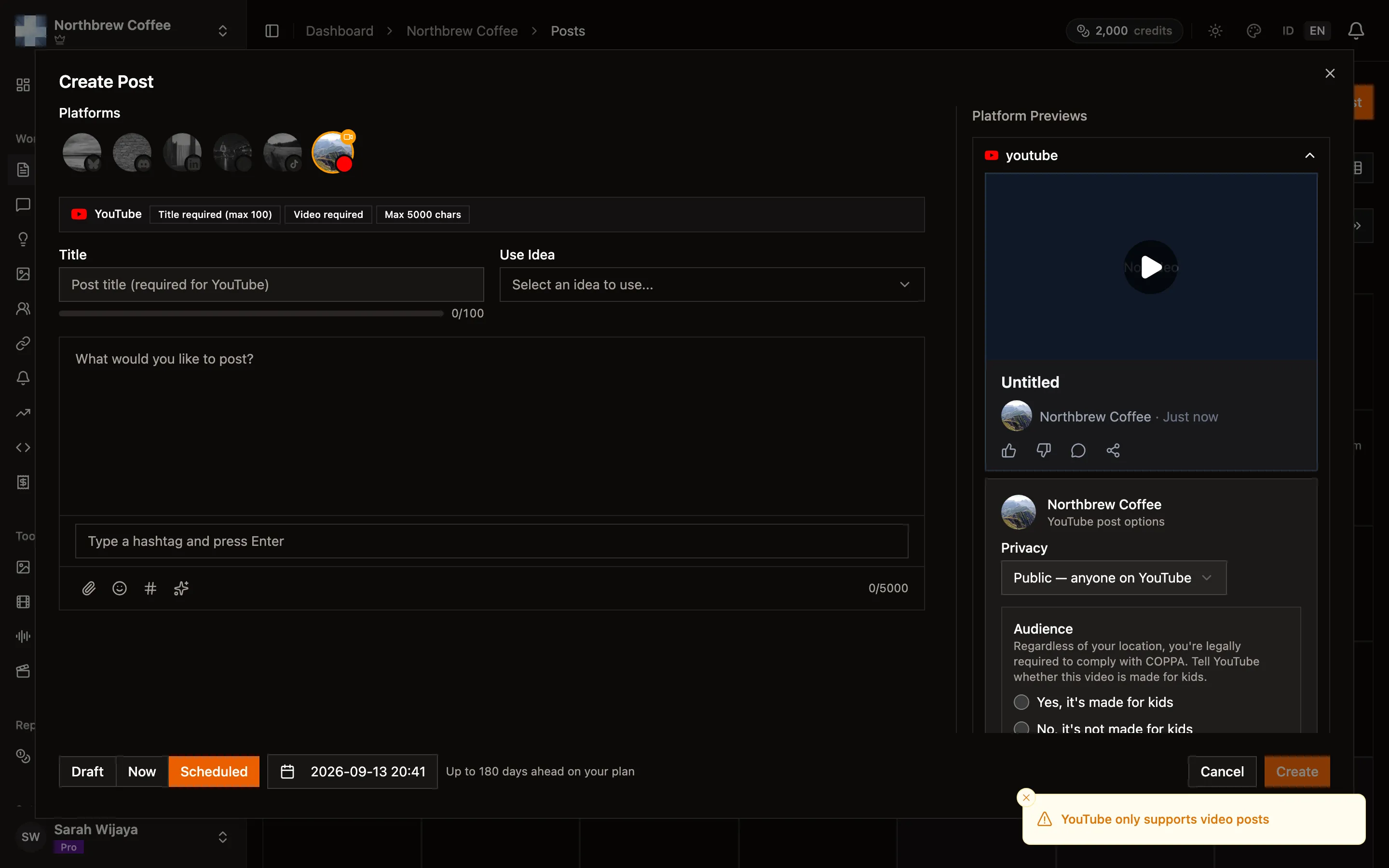
Task: Select the Now posting mode
Action: pos(142,772)
